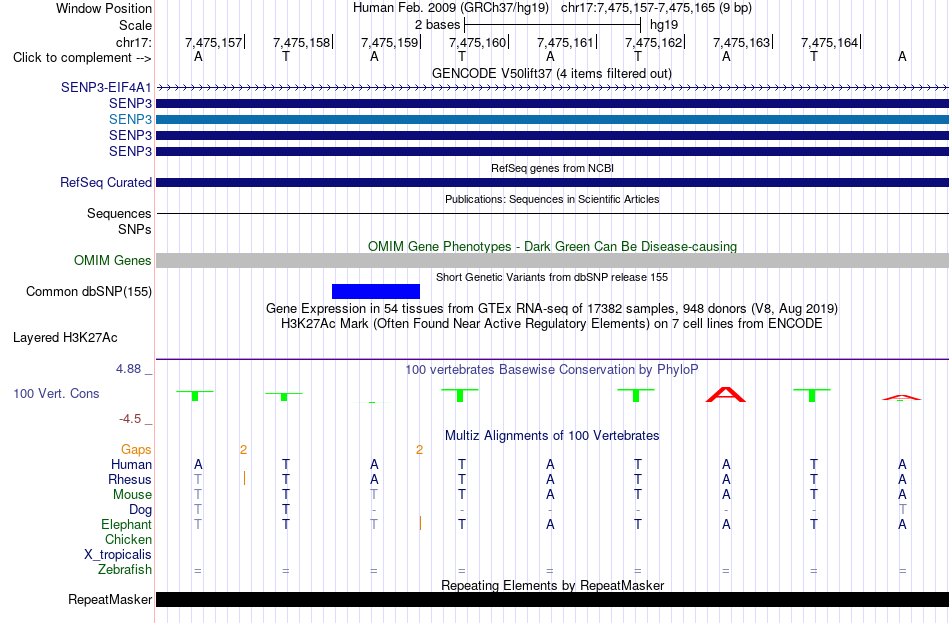Click the Scale label
Screen dimensions: 950x623
(x=136, y=25)
